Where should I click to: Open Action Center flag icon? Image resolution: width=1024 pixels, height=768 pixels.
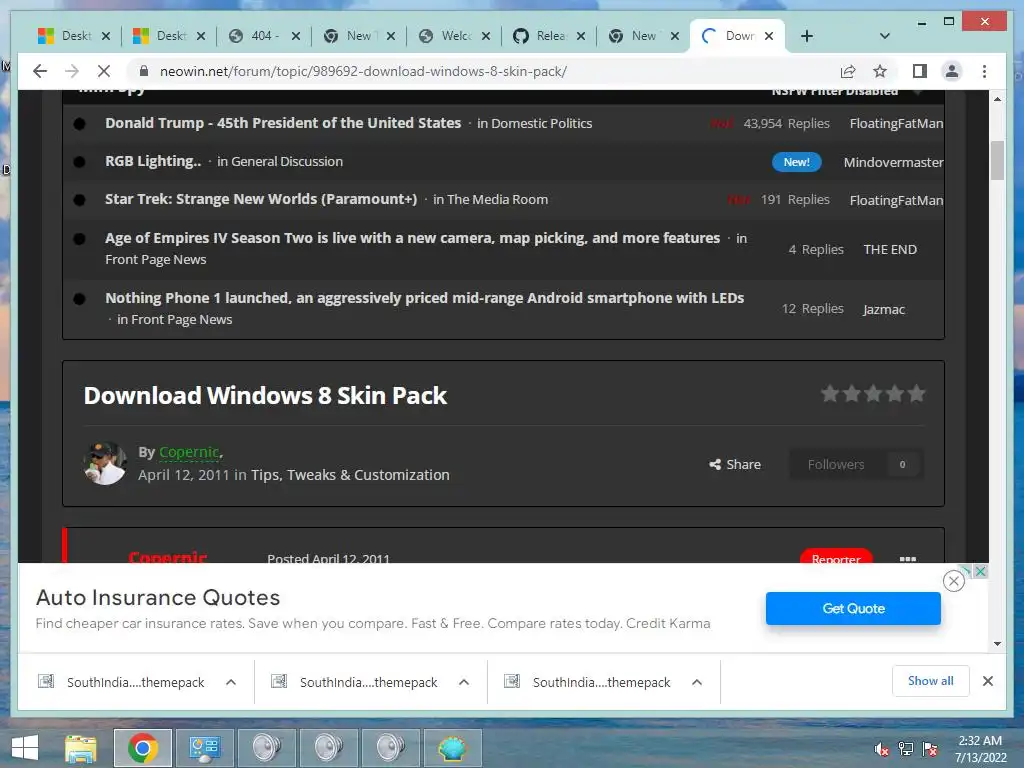tap(930, 749)
